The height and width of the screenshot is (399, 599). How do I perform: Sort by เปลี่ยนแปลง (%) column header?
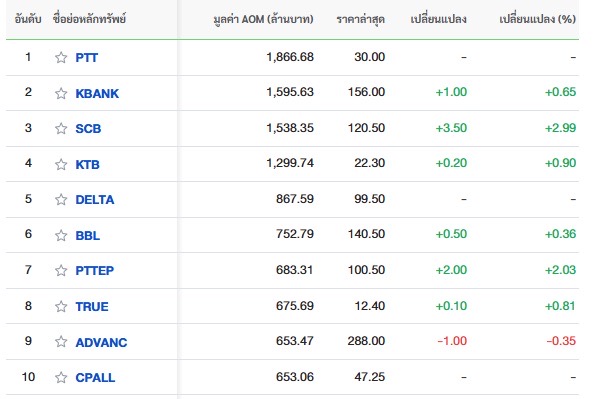(x=537, y=19)
